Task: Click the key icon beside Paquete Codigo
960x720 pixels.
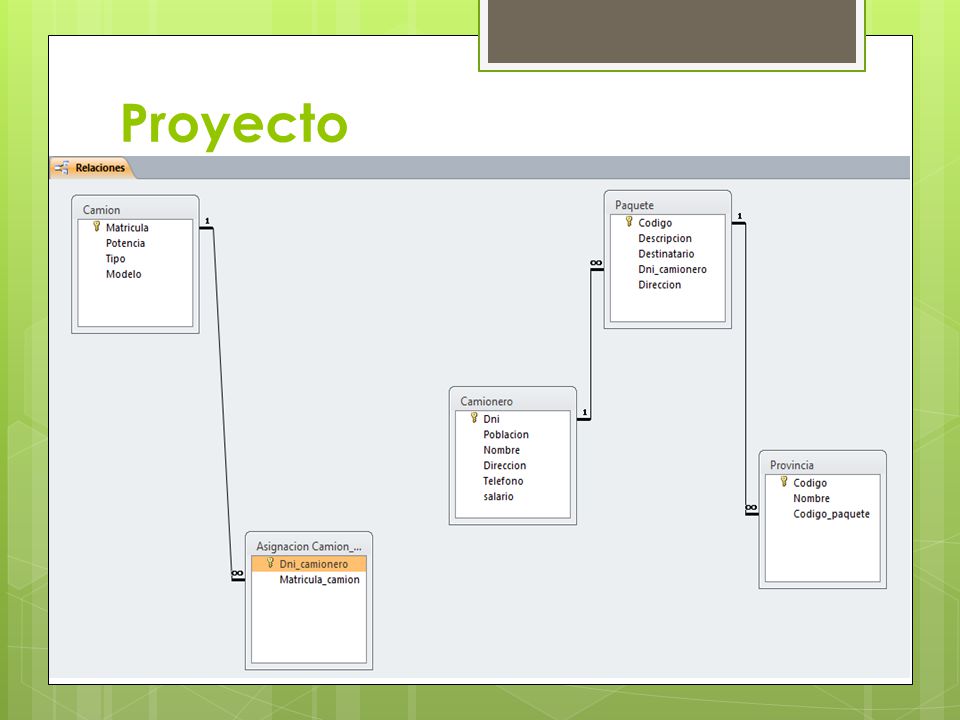Action: [629, 222]
